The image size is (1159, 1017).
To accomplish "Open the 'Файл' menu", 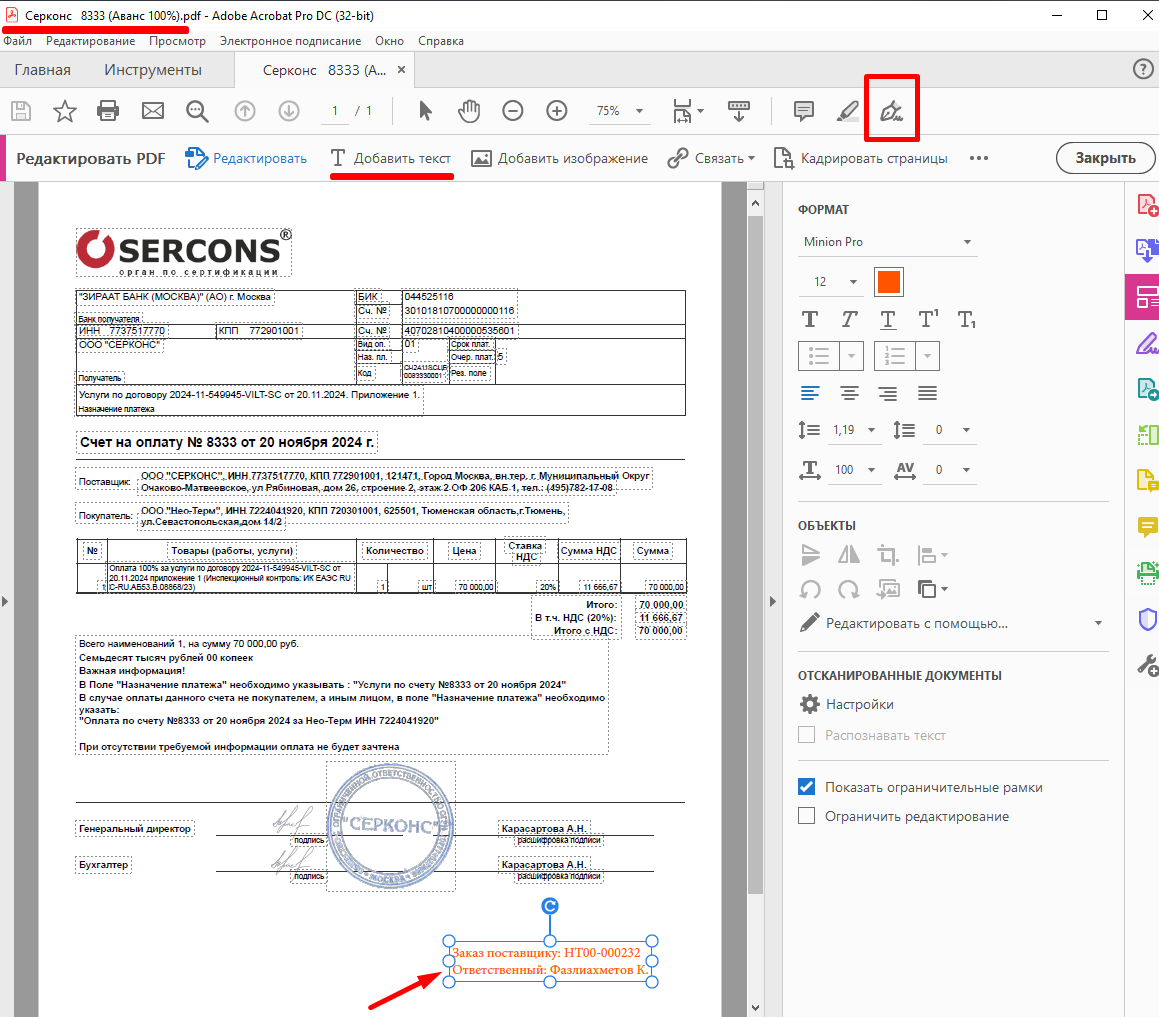I will (x=18, y=41).
